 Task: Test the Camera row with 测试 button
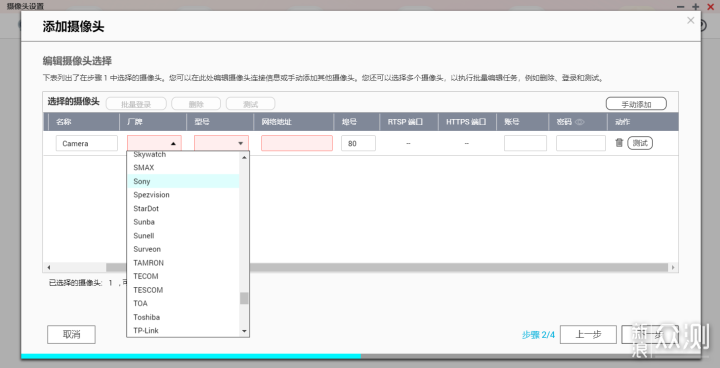pos(640,143)
